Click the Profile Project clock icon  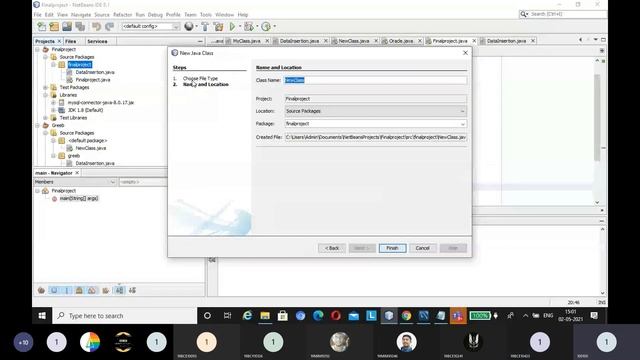(266, 27)
